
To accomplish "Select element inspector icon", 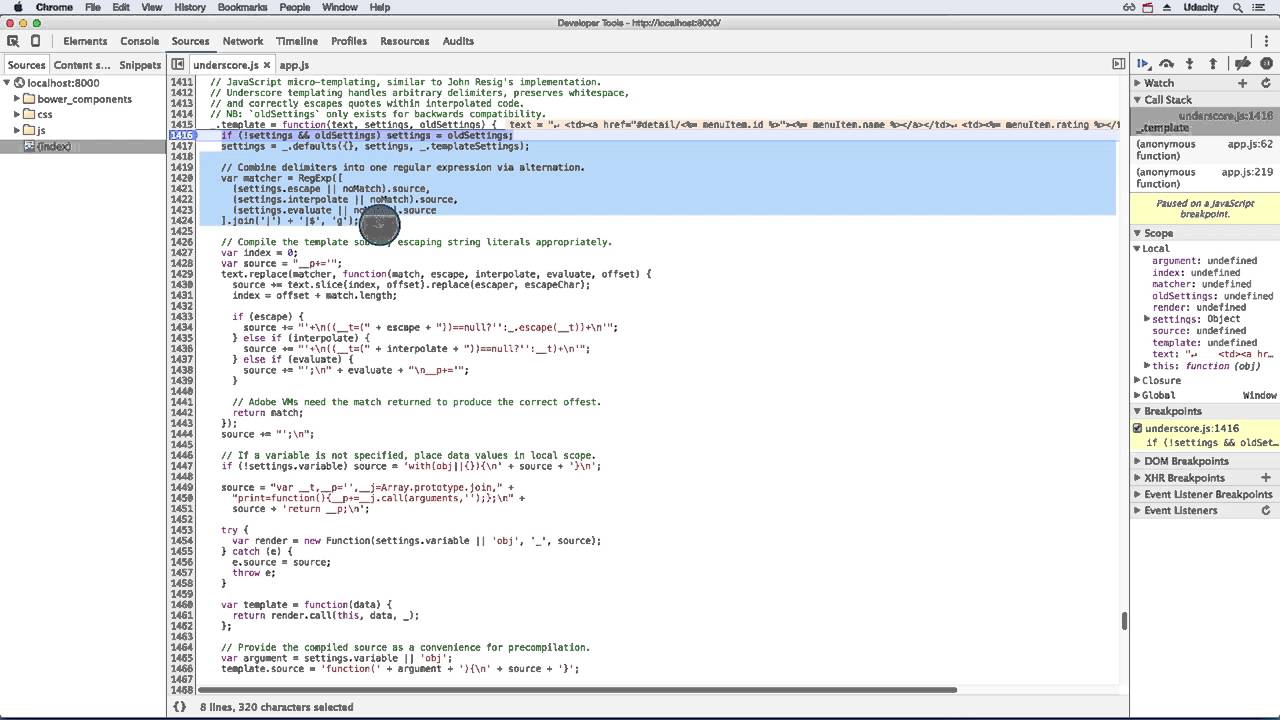I will point(13,41).
